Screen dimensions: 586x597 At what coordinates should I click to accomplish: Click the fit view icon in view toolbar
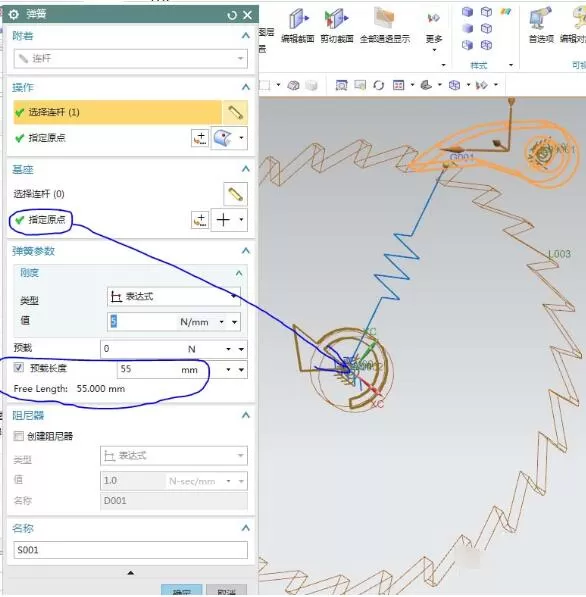pos(341,85)
